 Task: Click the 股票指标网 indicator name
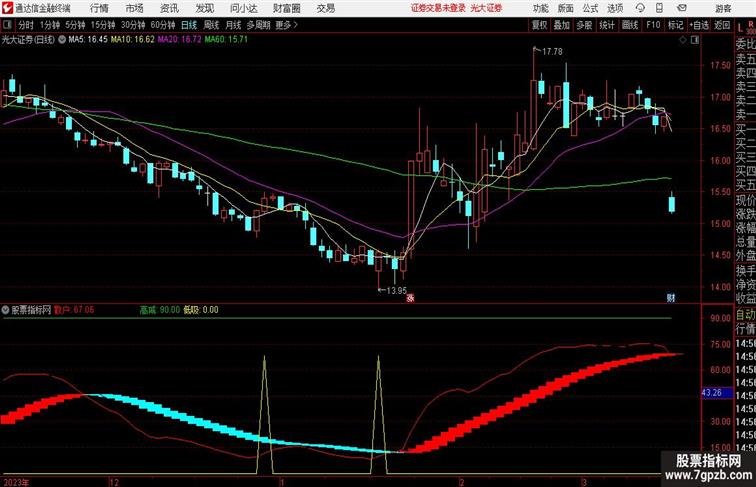click(31, 310)
